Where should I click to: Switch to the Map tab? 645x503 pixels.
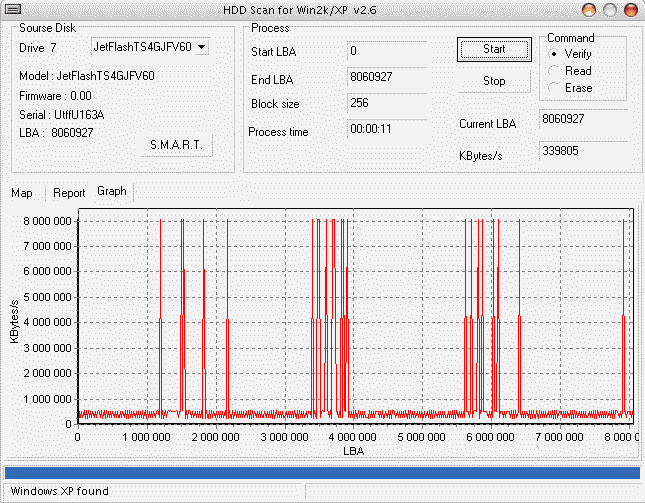[22, 192]
